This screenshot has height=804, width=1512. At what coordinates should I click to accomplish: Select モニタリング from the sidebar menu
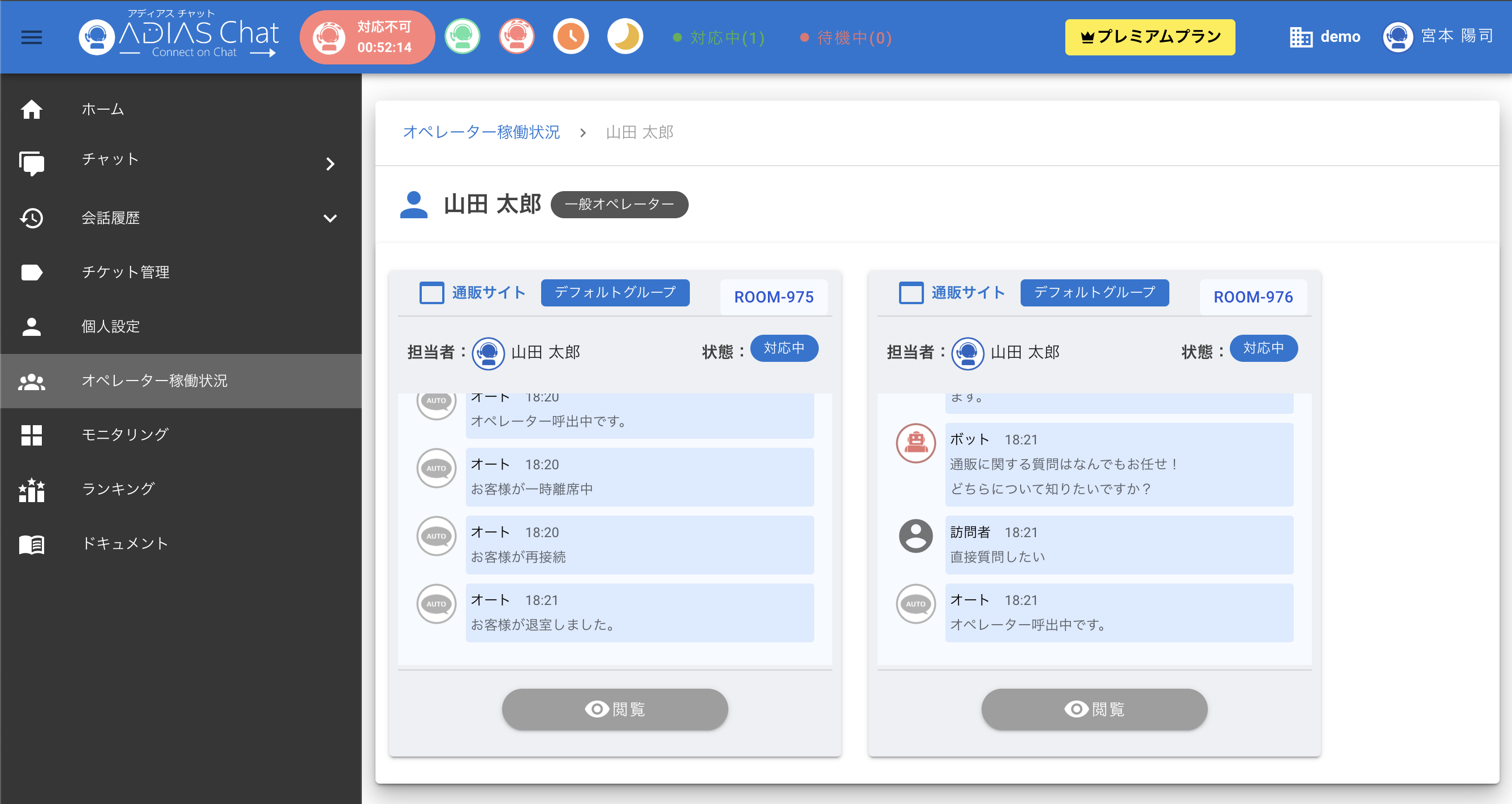124,434
